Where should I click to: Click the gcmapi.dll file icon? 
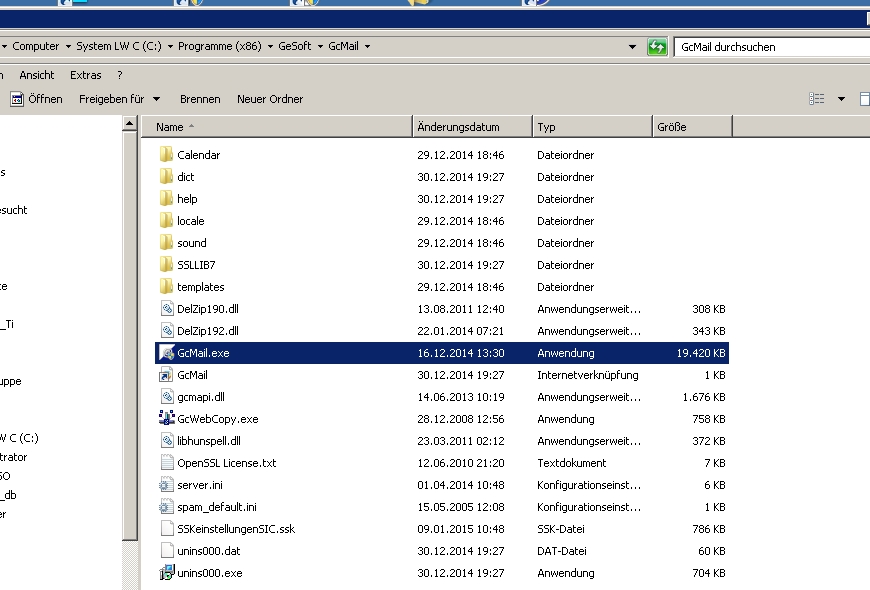(167, 396)
